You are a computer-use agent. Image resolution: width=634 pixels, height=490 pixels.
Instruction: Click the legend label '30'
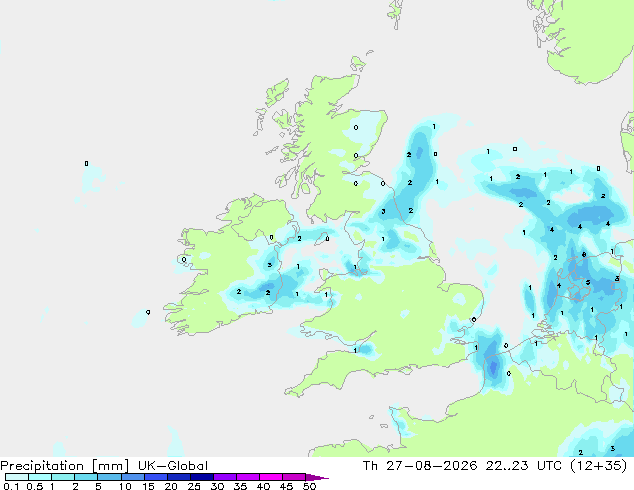(217, 486)
